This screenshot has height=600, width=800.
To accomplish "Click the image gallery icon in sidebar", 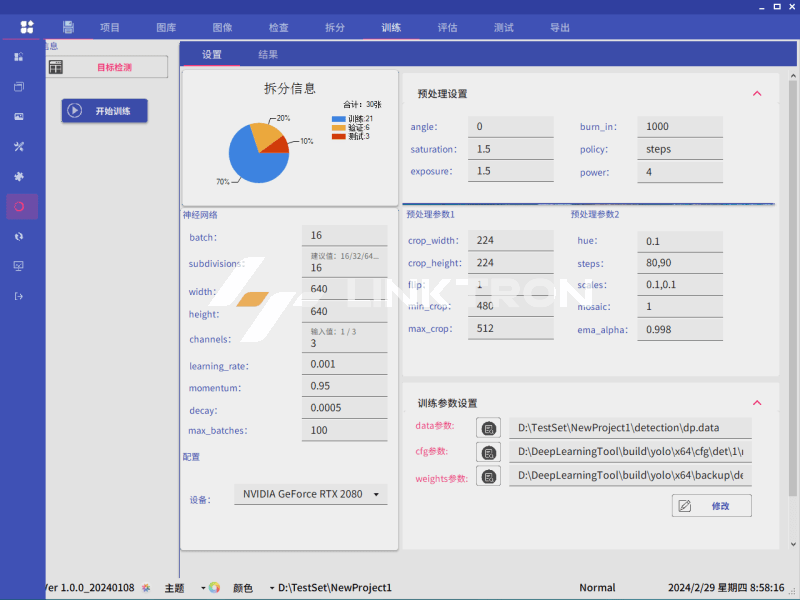I will pos(19,117).
